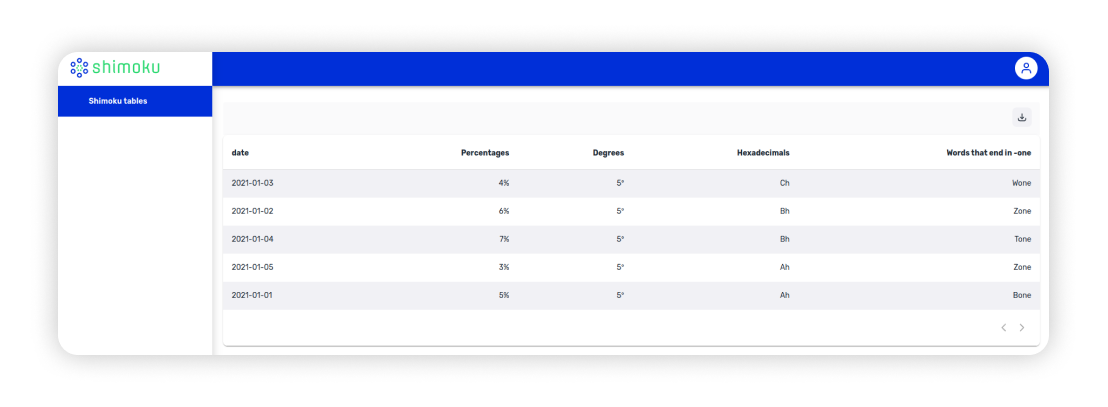Select the 2021-01-02 date cell
Image resolution: width=1108 pixels, height=407 pixels.
coord(252,211)
